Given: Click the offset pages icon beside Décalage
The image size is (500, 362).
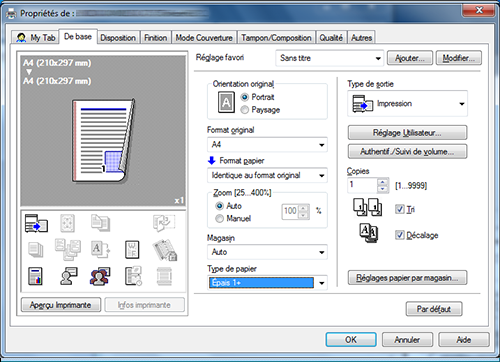Looking at the screenshot, I should (368, 233).
